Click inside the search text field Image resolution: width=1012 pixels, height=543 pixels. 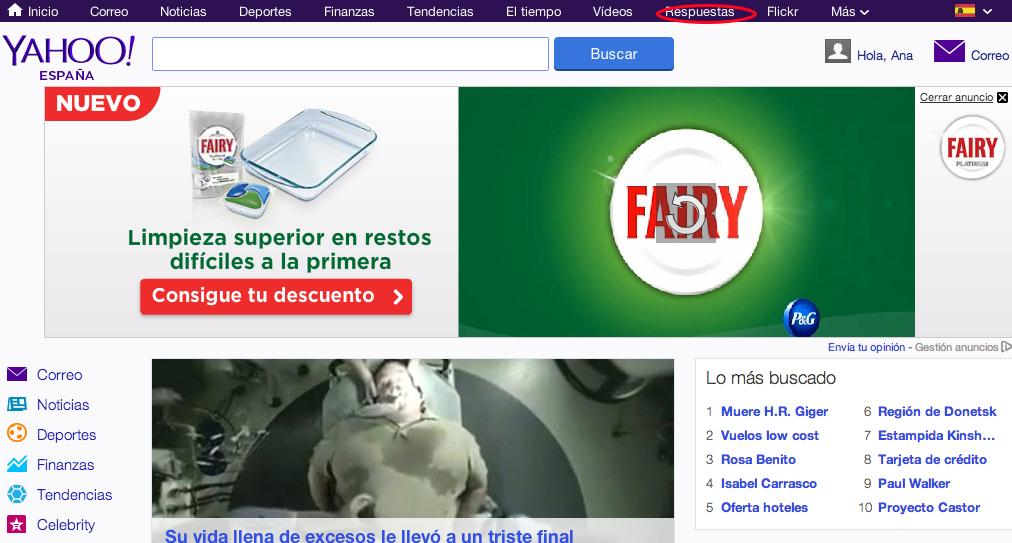(x=350, y=54)
